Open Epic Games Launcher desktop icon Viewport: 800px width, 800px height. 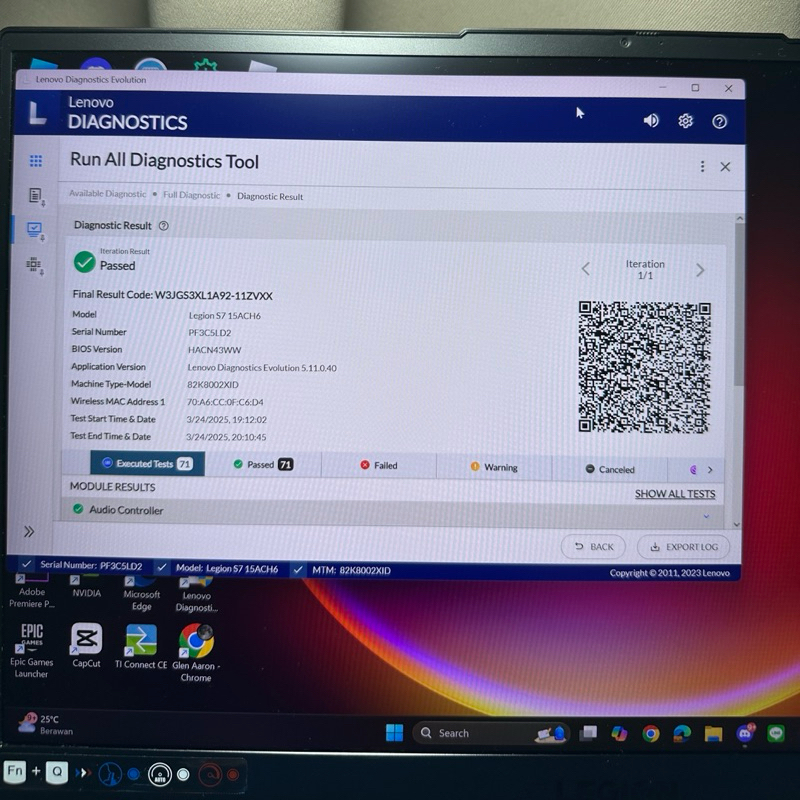(x=32, y=651)
